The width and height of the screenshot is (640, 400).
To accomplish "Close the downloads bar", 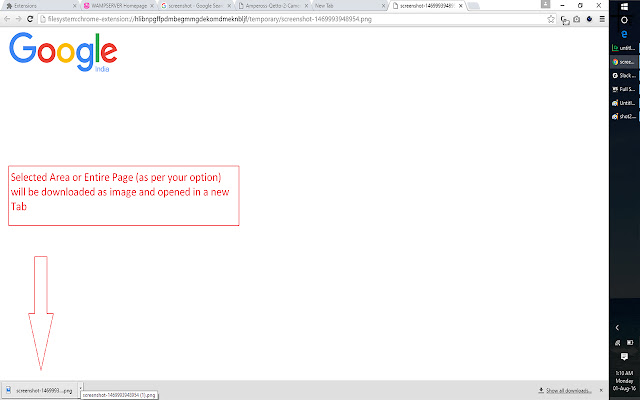I will pyautogui.click(x=601, y=391).
